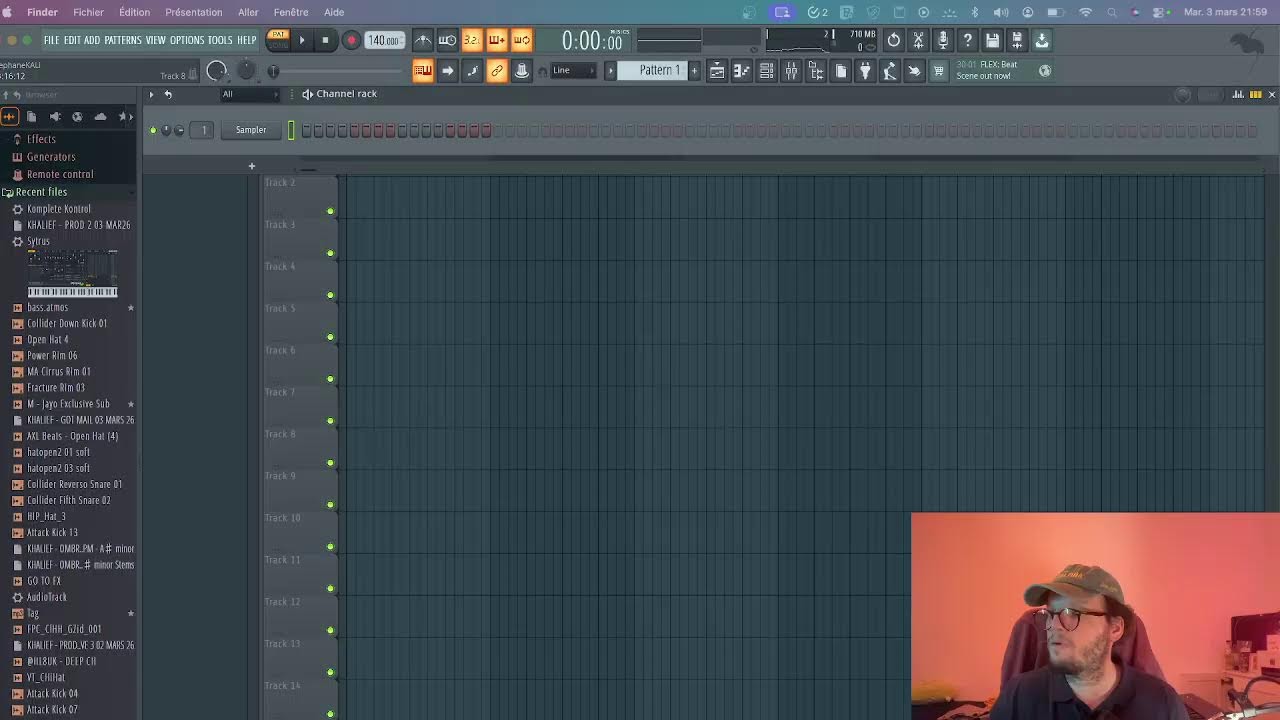Open the Line snap dropdown
The height and width of the screenshot is (720, 1280).
[573, 70]
